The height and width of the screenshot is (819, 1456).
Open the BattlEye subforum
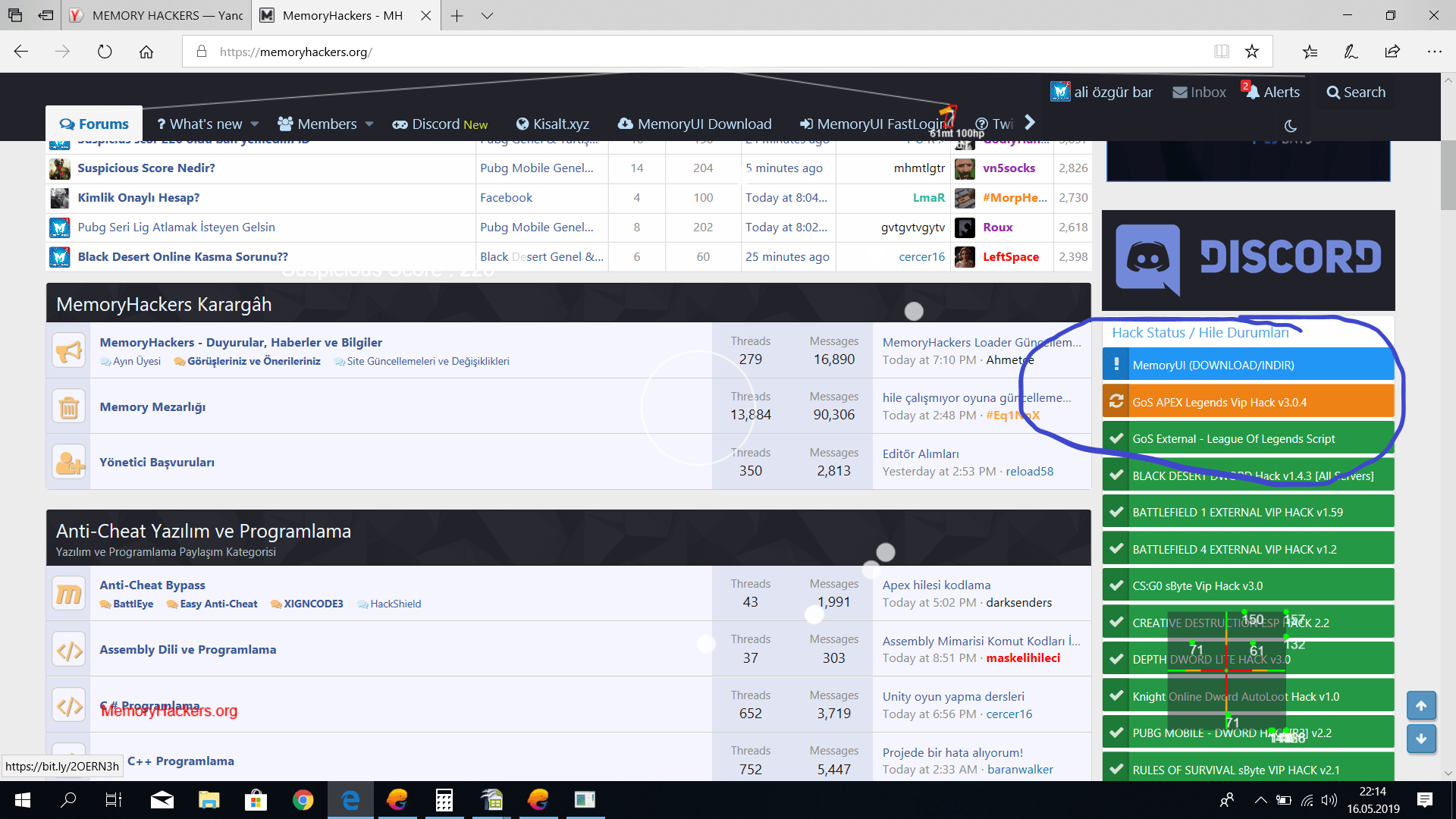point(133,604)
